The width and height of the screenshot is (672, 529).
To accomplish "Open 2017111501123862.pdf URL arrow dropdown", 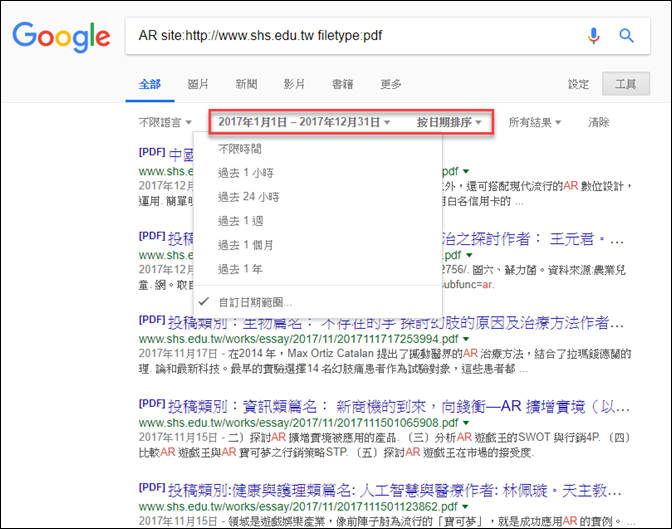I will 465,507.
